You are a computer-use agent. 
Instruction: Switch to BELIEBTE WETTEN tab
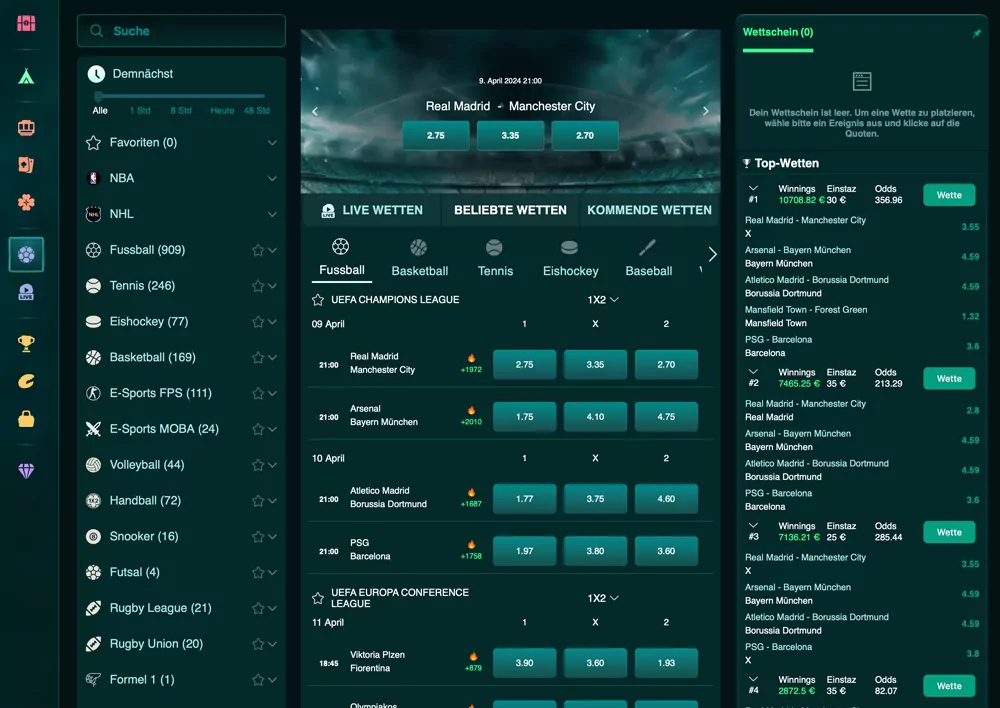point(510,210)
